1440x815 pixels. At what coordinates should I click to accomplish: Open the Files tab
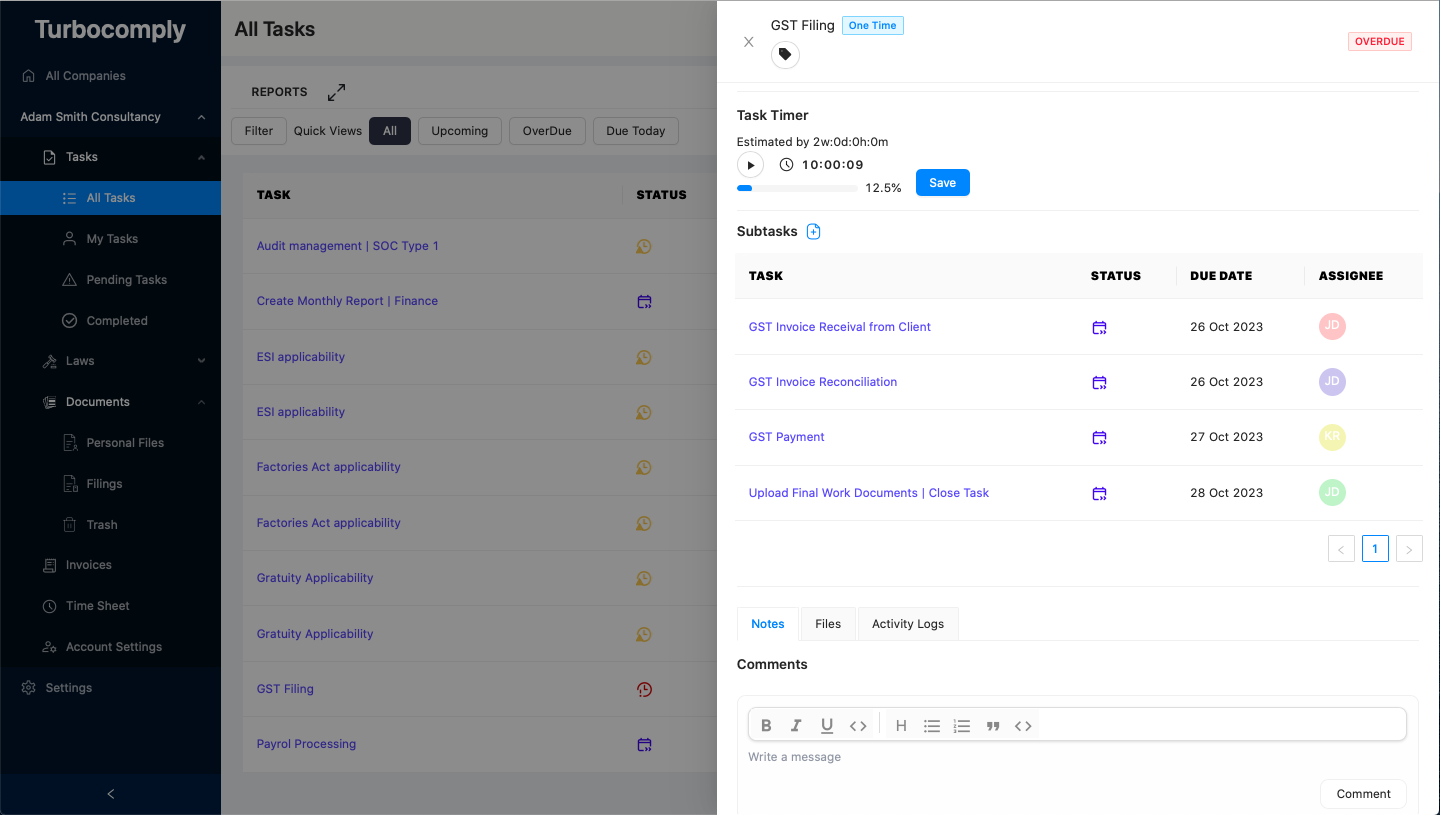pyautogui.click(x=827, y=623)
